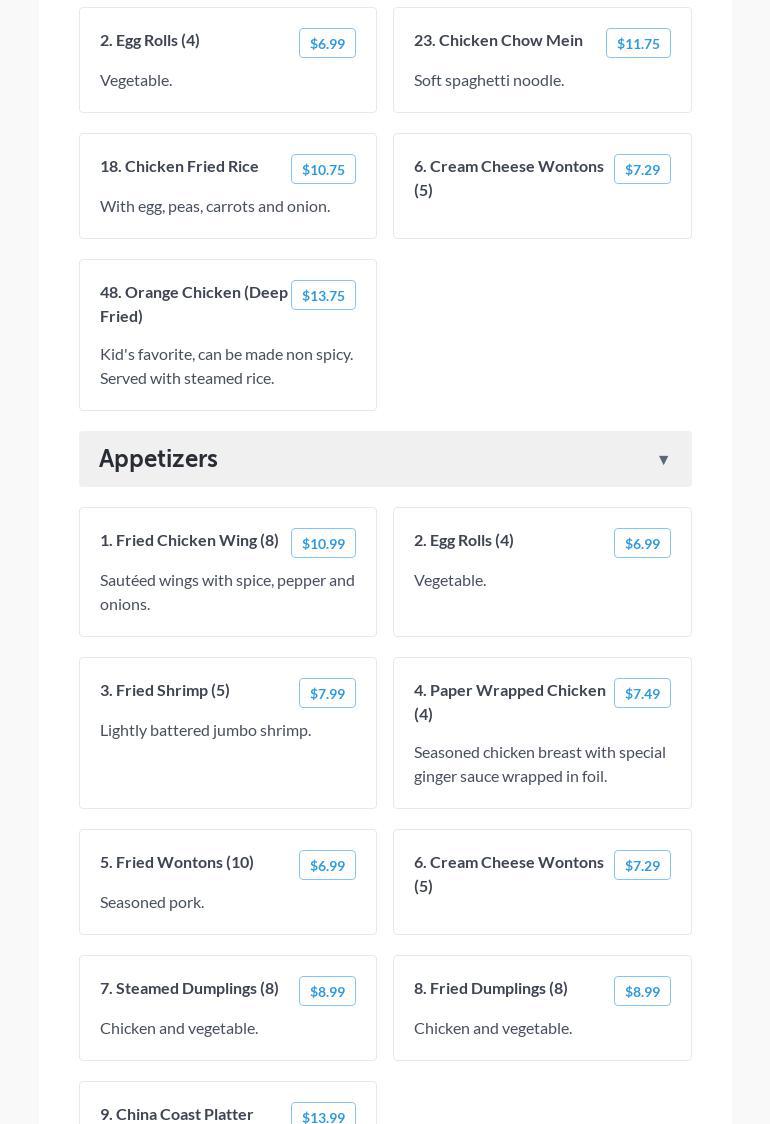Select the 7. Steamed Dumplings (8) title
Viewport: 770px width, 1124px height.
(189, 988)
